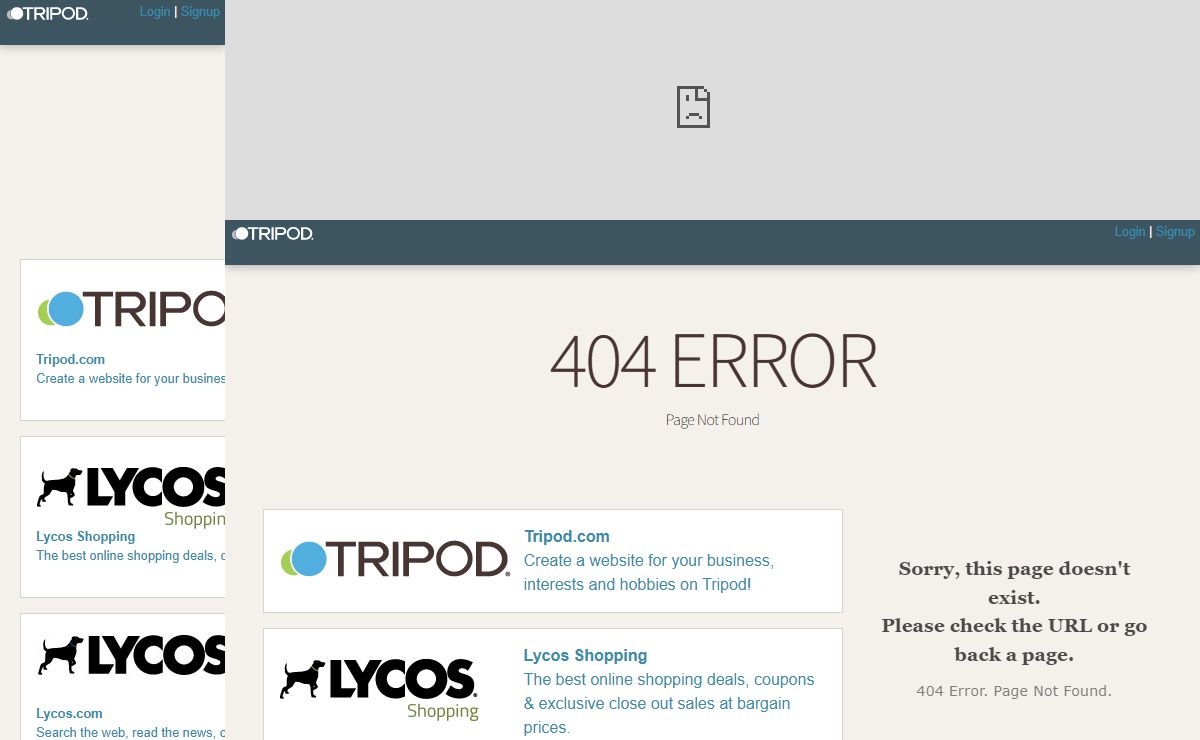This screenshot has width=1200, height=740.
Task: Click the "404 Error. Page Not Found." footer text
Action: [1014, 691]
